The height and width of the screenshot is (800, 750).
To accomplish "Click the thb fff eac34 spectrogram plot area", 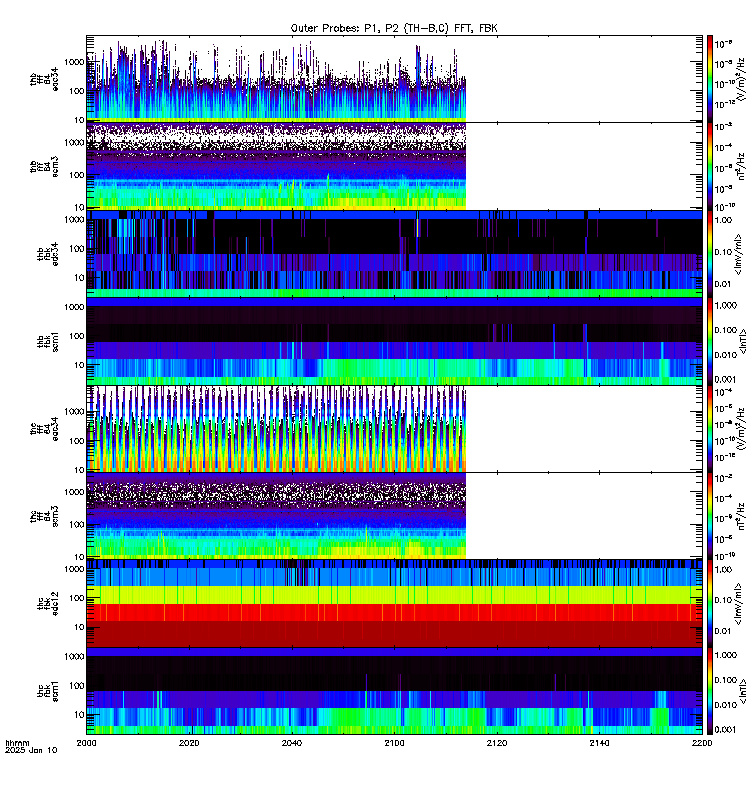I will [x=394, y=79].
